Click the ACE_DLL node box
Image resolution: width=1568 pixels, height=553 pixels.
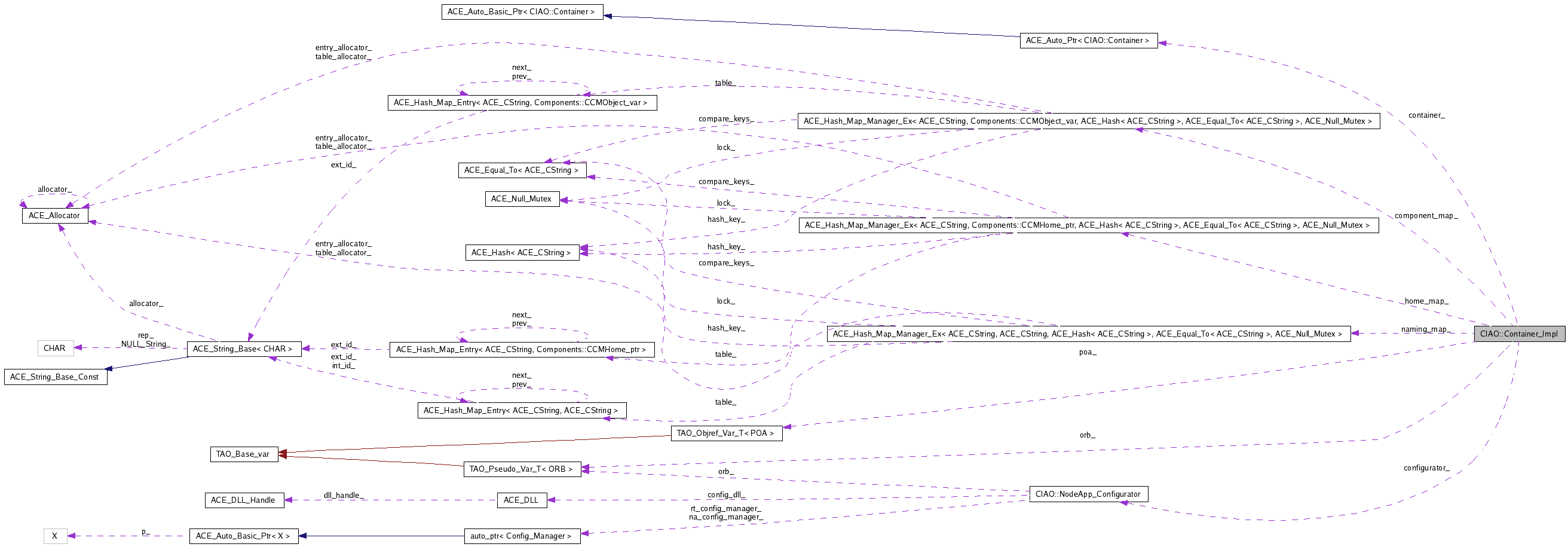click(522, 500)
